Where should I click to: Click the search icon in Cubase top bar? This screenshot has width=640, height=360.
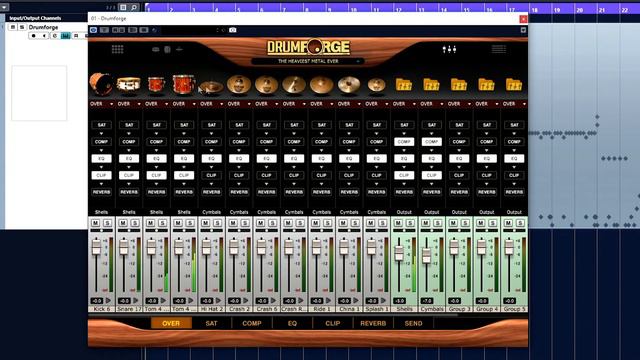[133, 7]
